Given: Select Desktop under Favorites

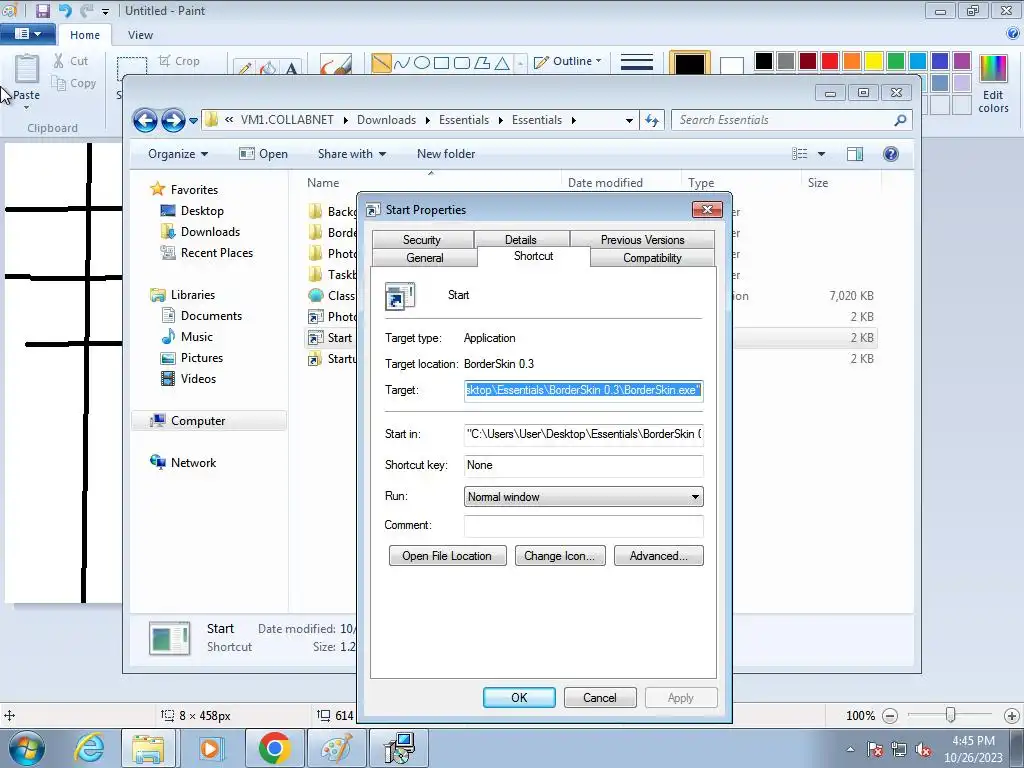Looking at the screenshot, I should (202, 211).
